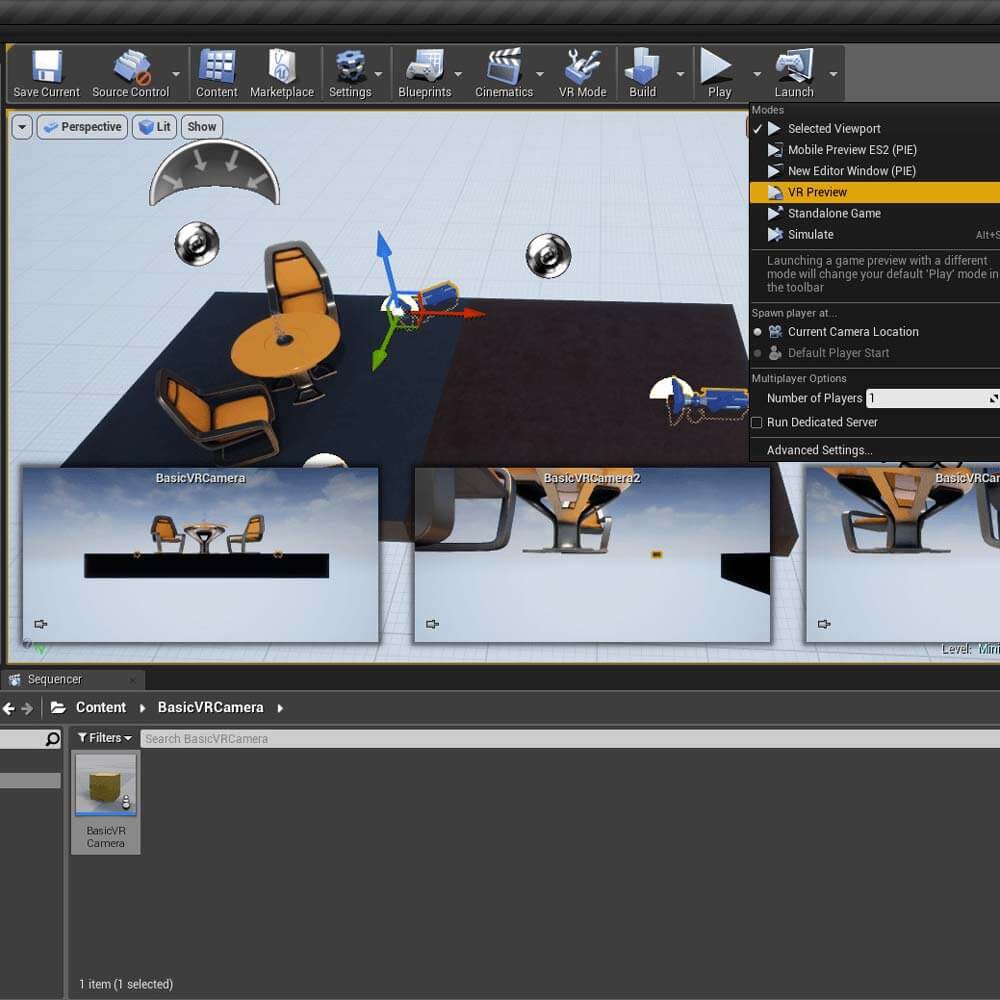Launch the Marketplace from the toolbar
The height and width of the screenshot is (1000, 1000).
(x=282, y=73)
